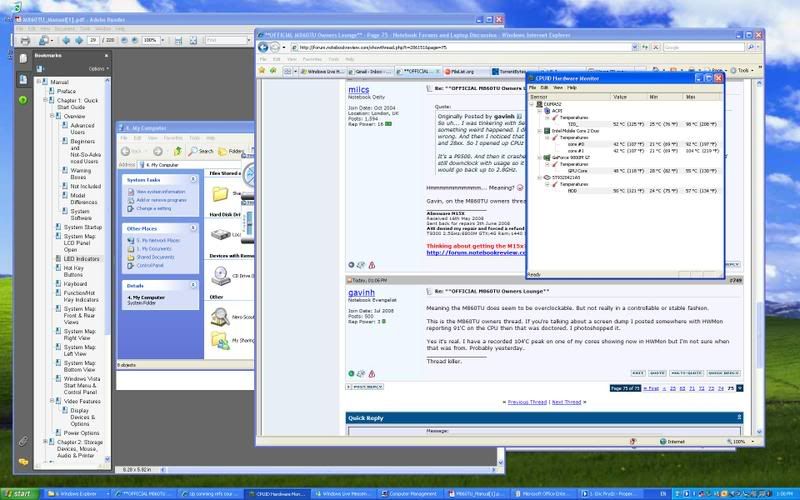Viewport: 800px width, 500px height.
Task: Collapse the Overview bookmark node
Action: point(52,116)
